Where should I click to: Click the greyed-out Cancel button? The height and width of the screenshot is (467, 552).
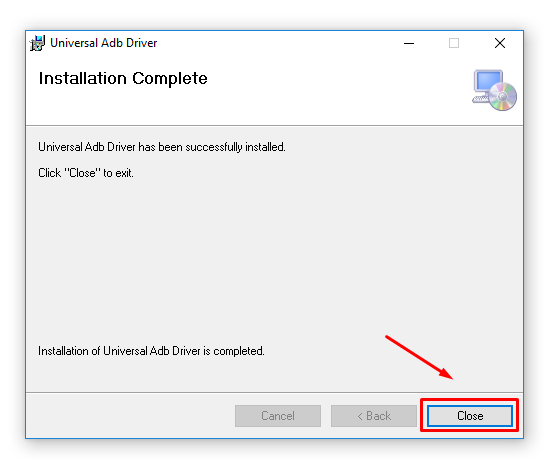click(x=278, y=416)
